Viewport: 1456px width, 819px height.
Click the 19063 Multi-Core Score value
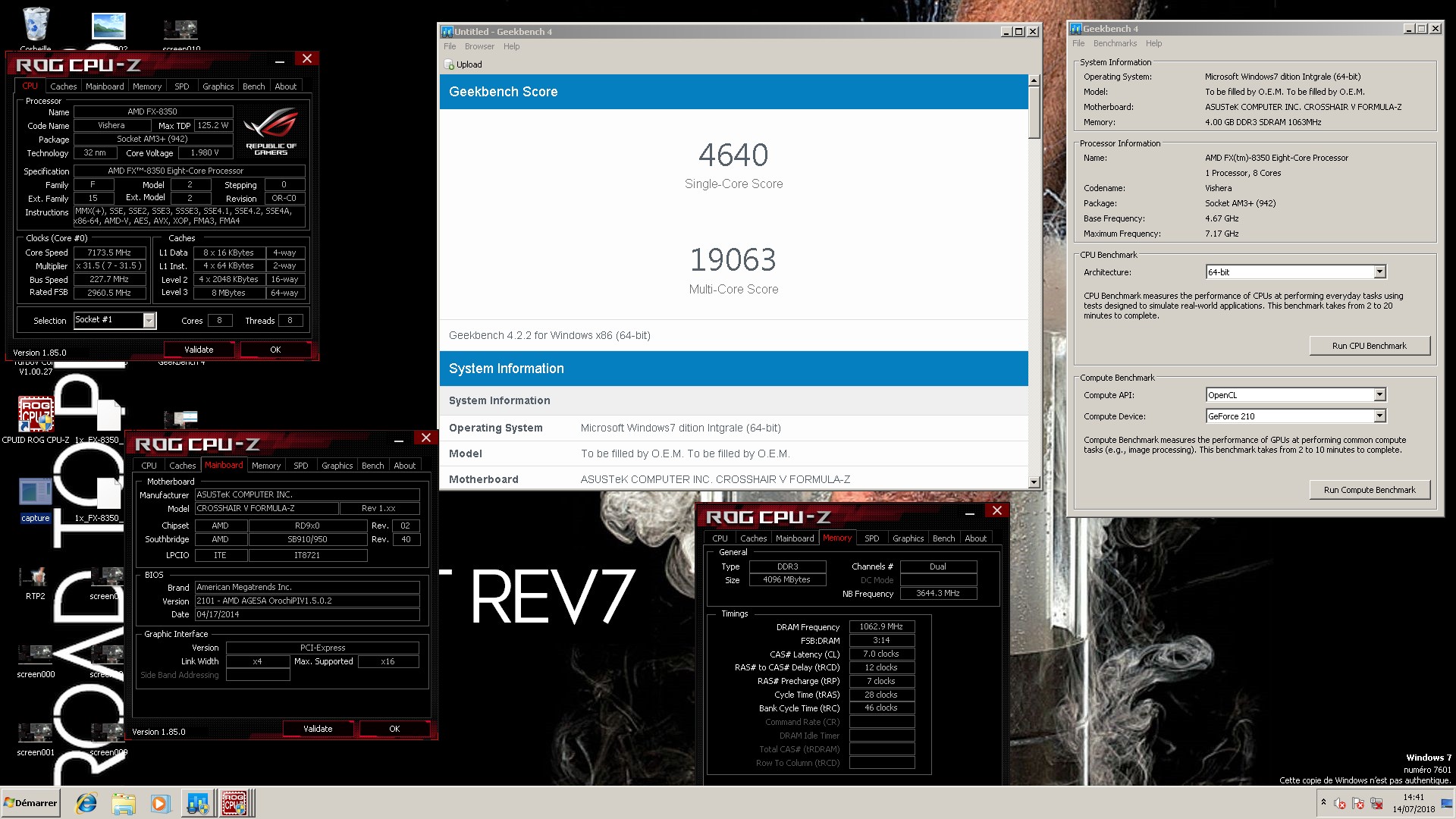(733, 260)
